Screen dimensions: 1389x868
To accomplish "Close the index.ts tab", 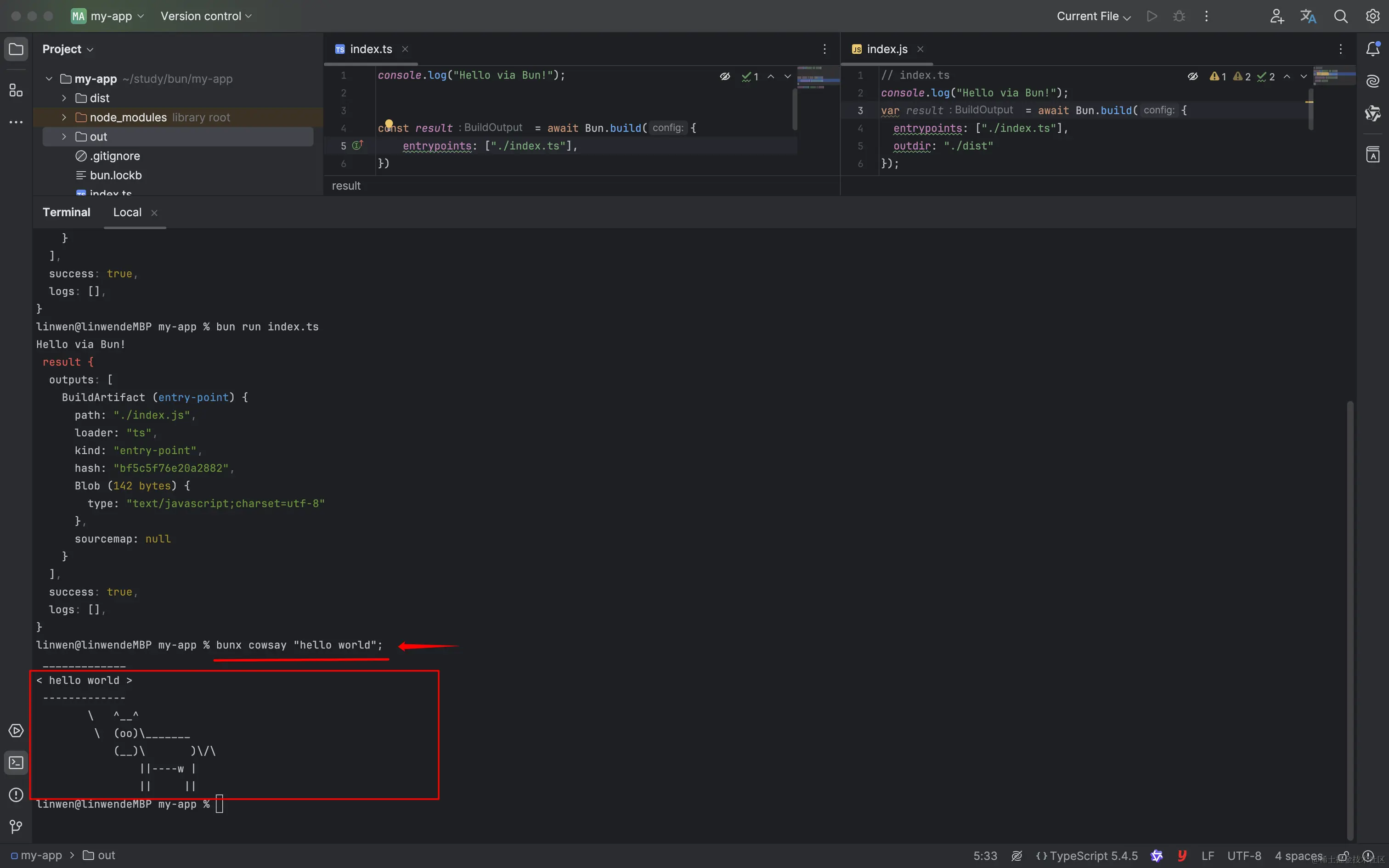I will pos(405,50).
